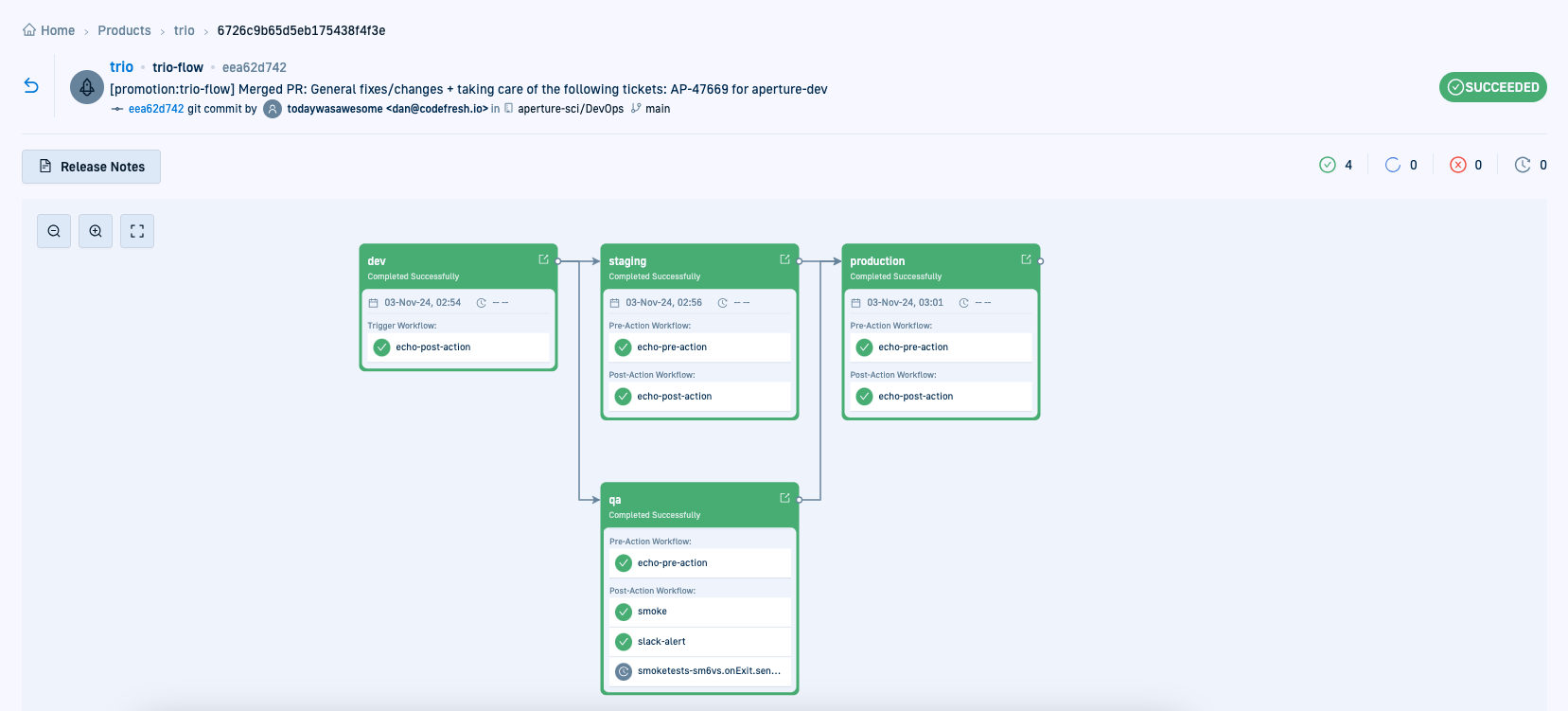Zoom out of the pipeline graph
Viewport: 1568px width, 711px height.
point(54,231)
